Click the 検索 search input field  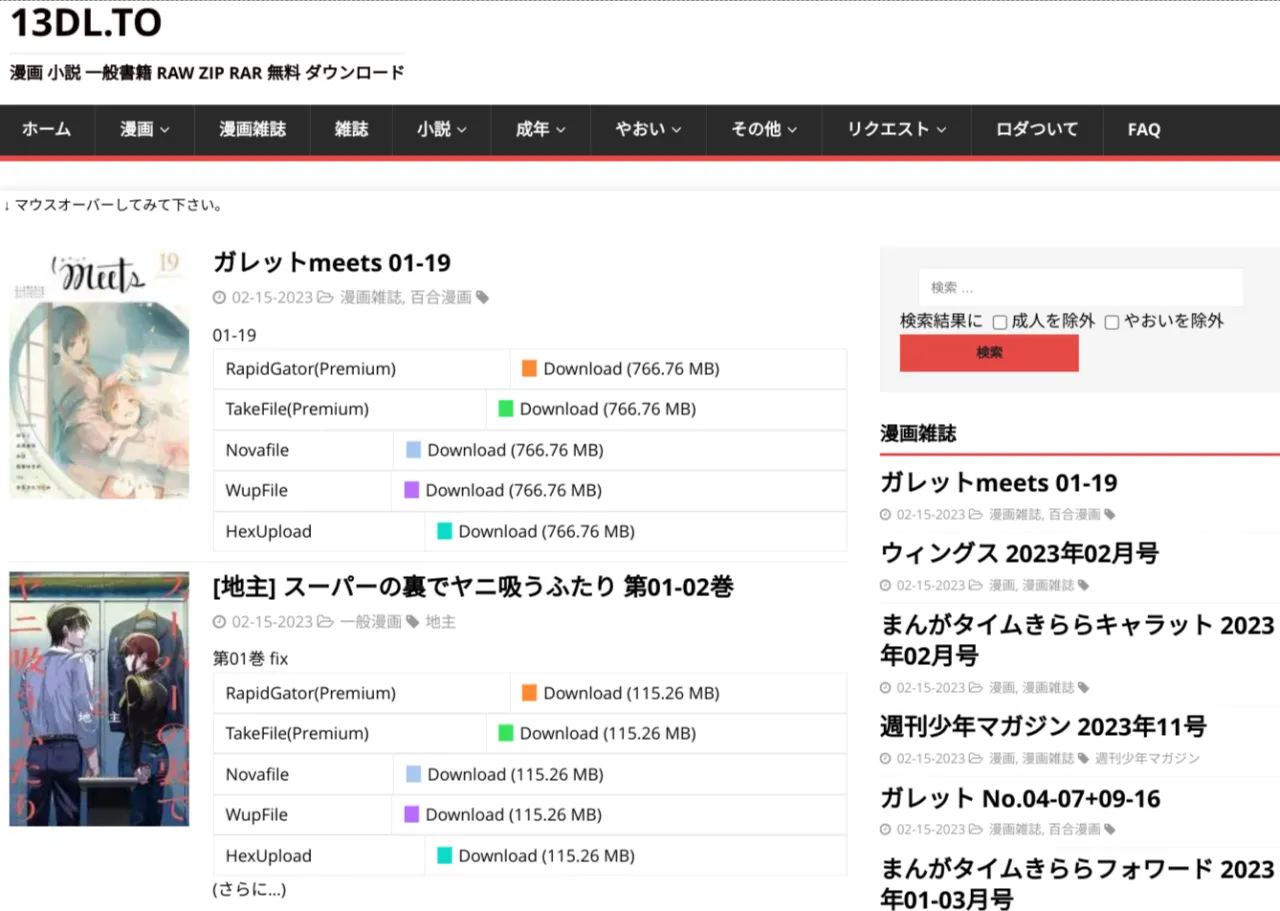click(x=1080, y=287)
